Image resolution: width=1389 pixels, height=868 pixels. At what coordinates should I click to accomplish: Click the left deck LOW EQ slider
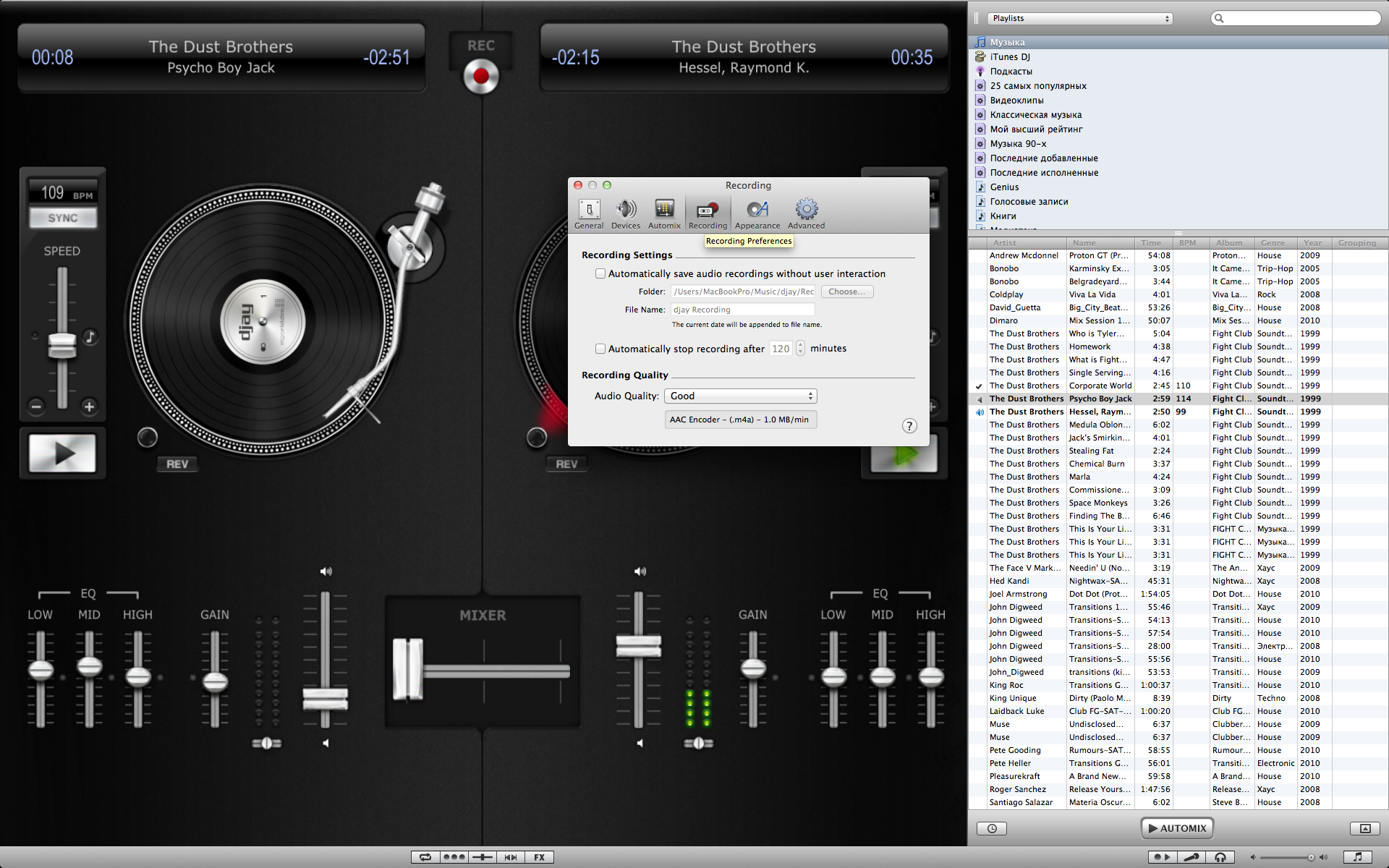click(x=41, y=670)
